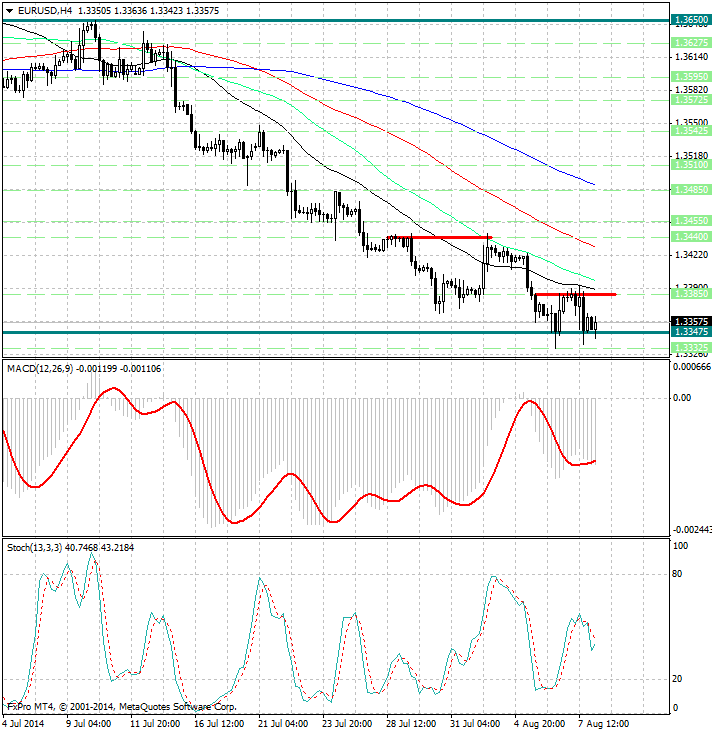Click the green 1.36275 level label
712x732 pixels.
click(691, 43)
